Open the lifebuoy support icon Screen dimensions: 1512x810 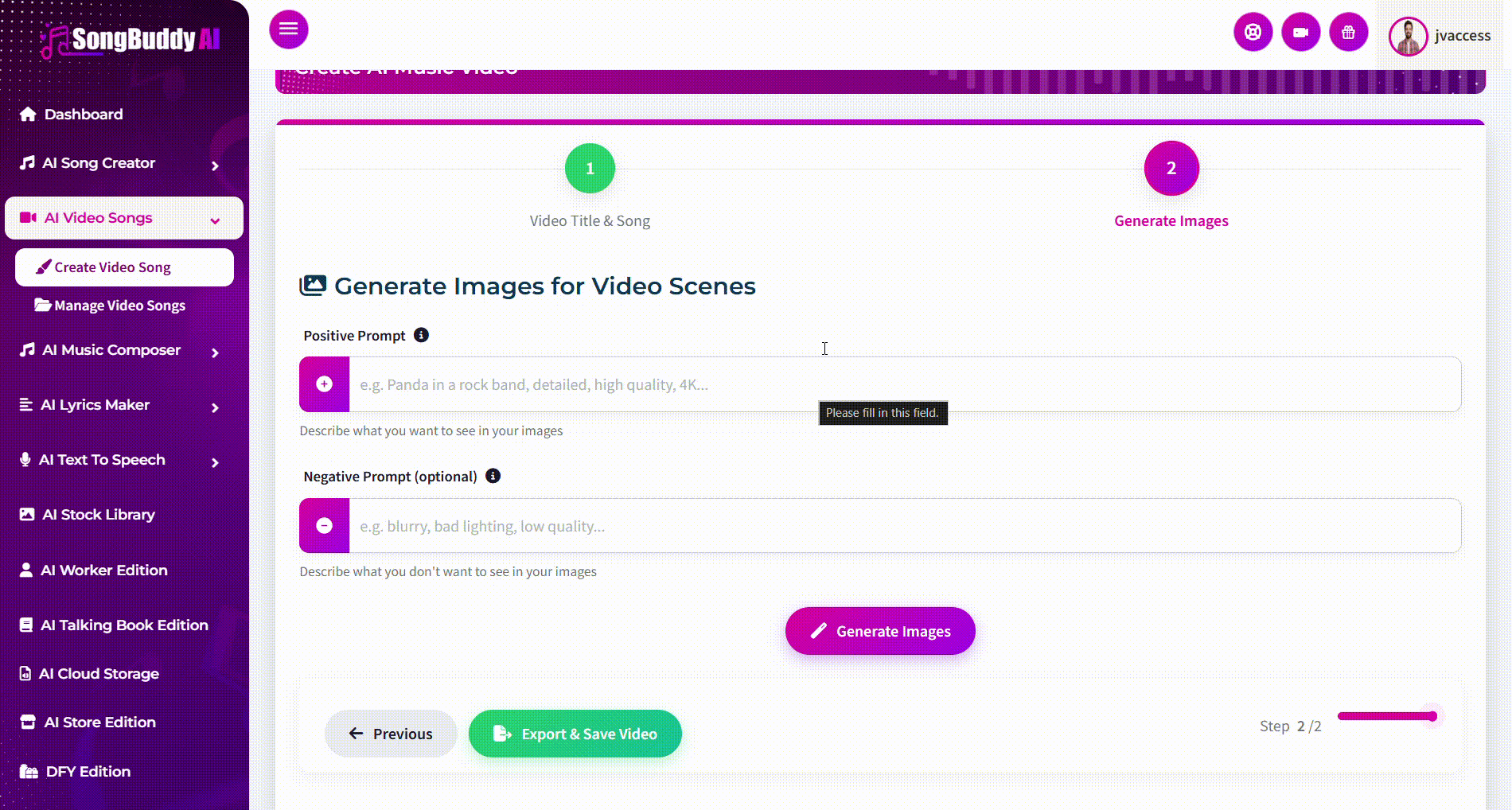(1253, 33)
